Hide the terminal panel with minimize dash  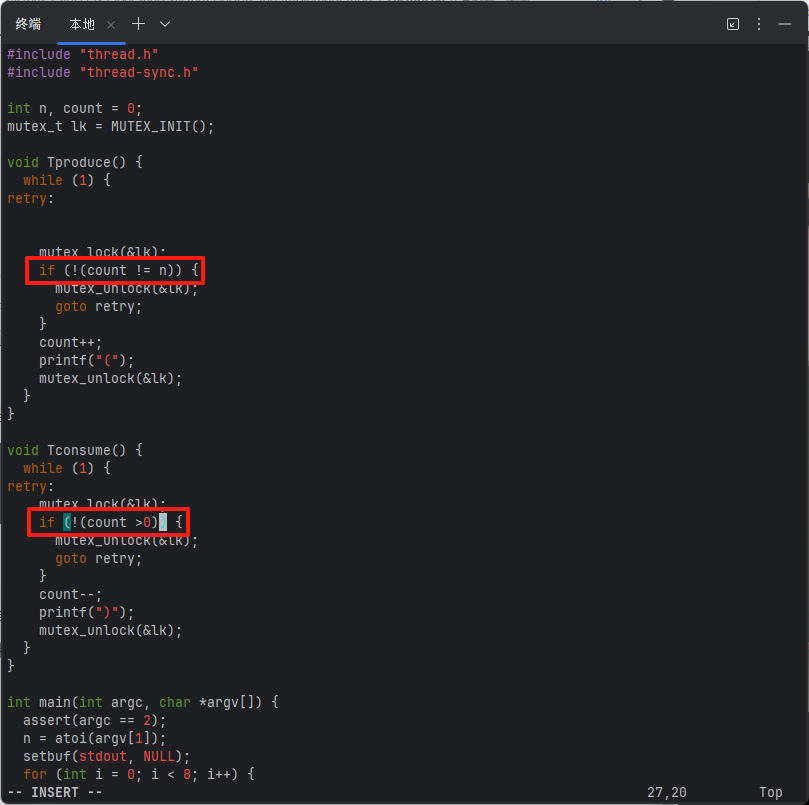pos(785,24)
